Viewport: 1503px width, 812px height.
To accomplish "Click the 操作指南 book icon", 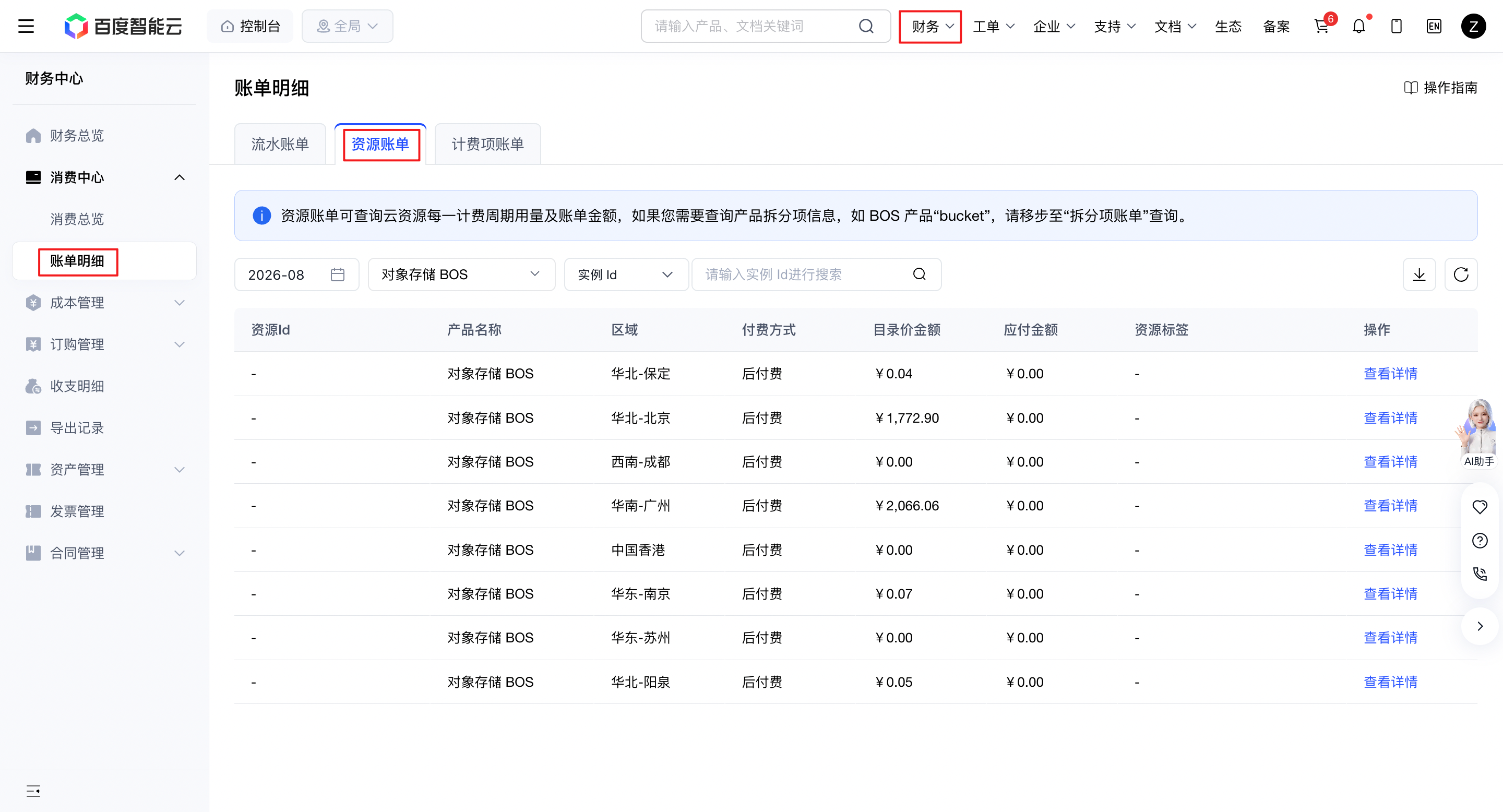I will pos(1411,88).
